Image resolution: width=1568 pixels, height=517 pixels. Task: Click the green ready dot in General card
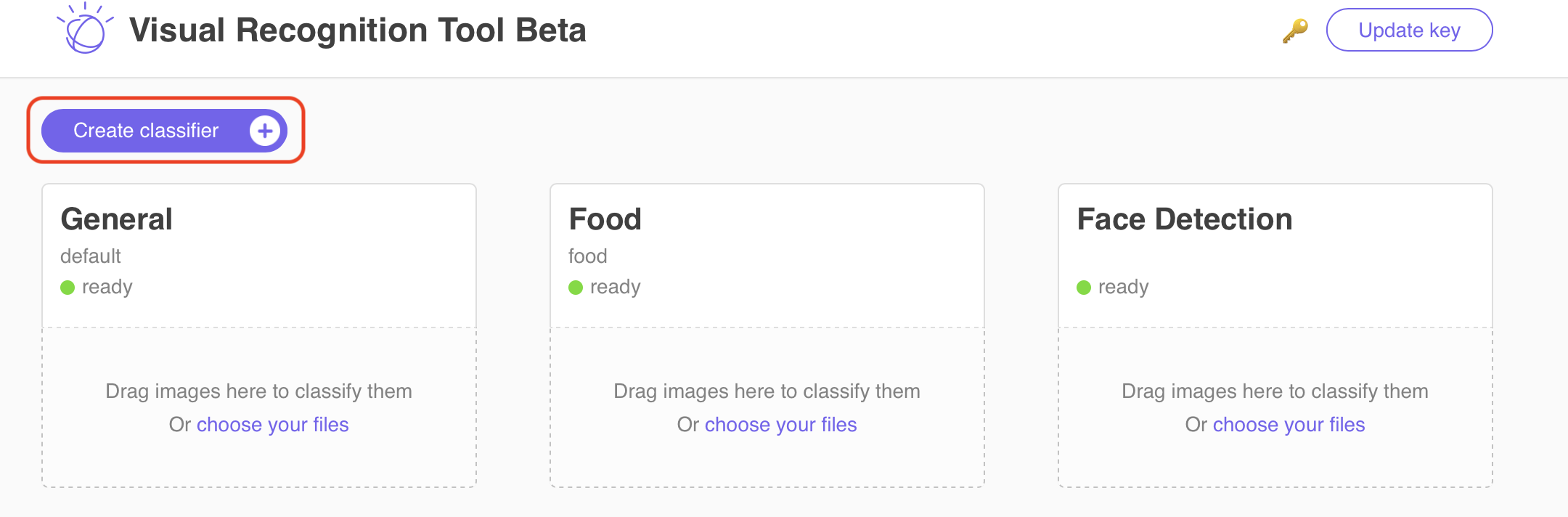pyautogui.click(x=68, y=288)
